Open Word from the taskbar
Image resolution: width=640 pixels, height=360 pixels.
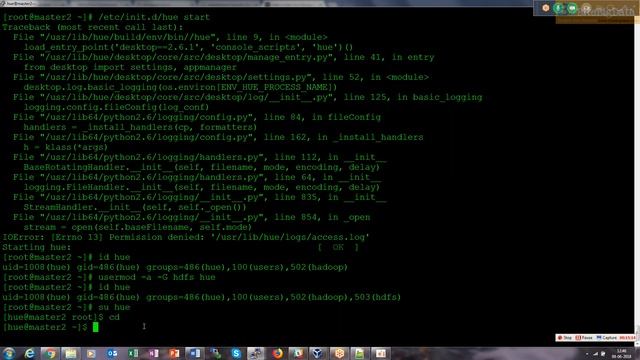(x=195, y=353)
